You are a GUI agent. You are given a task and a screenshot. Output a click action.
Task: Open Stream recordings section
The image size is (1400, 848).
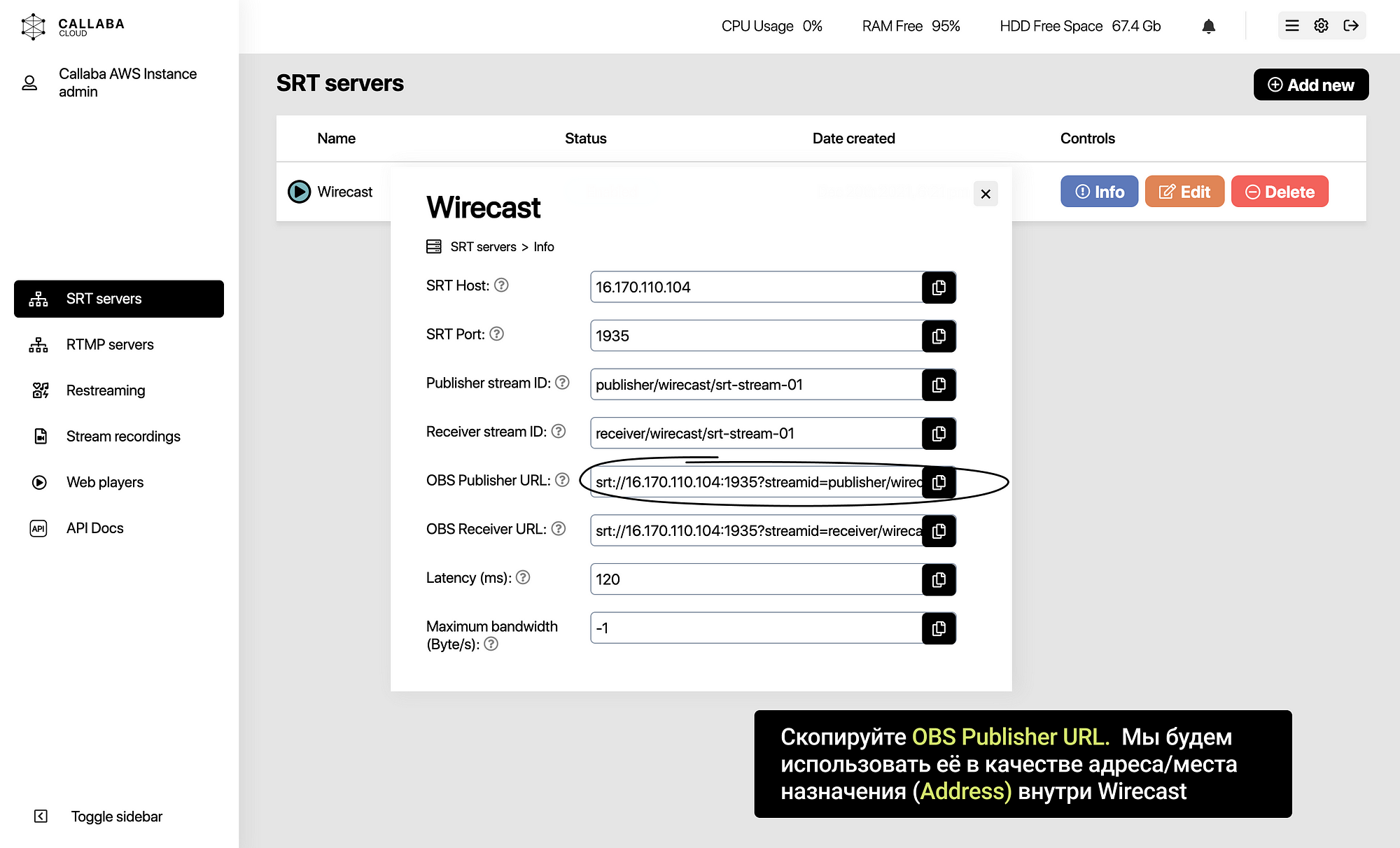119,437
